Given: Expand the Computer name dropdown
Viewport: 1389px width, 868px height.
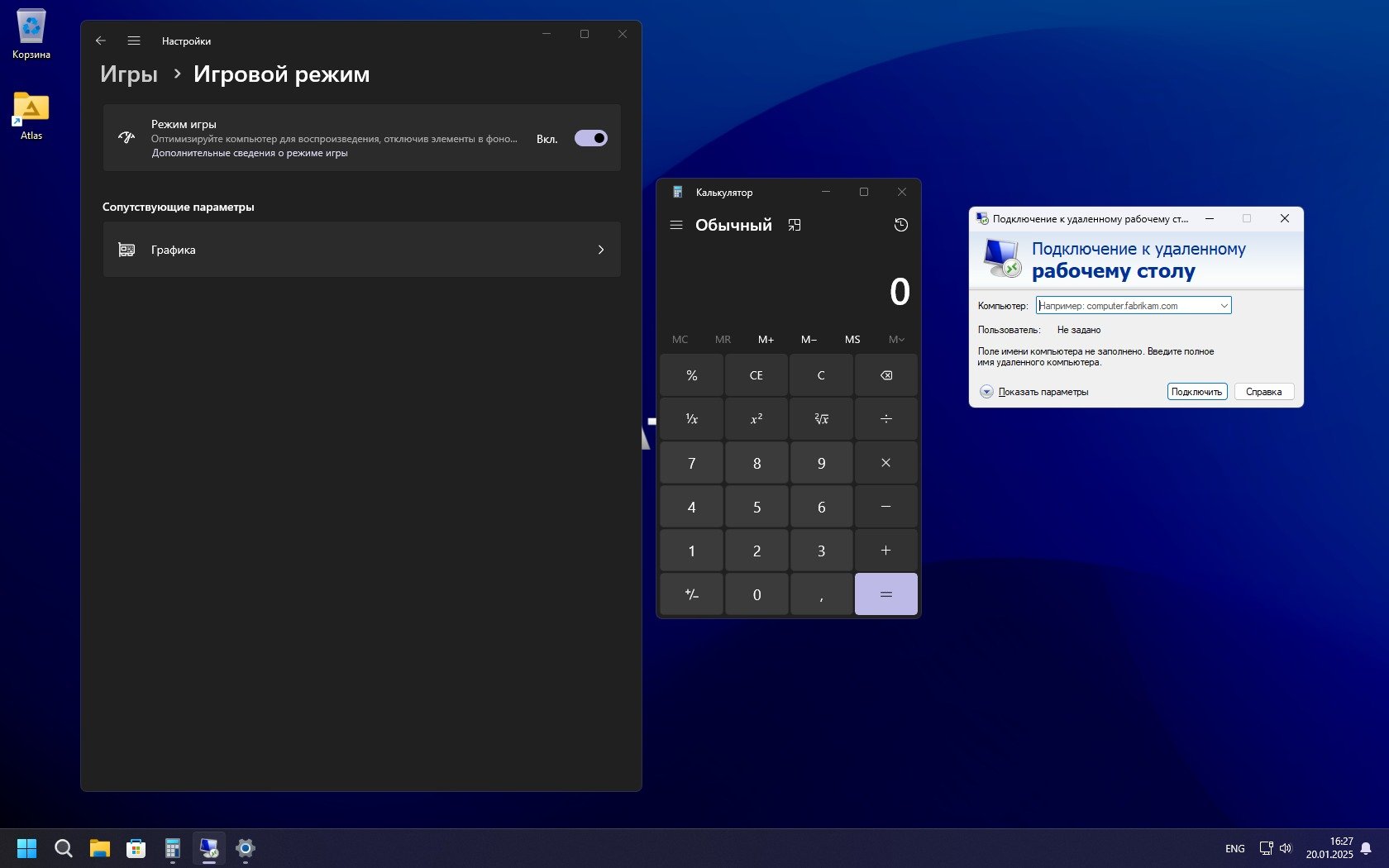Looking at the screenshot, I should tap(1224, 306).
